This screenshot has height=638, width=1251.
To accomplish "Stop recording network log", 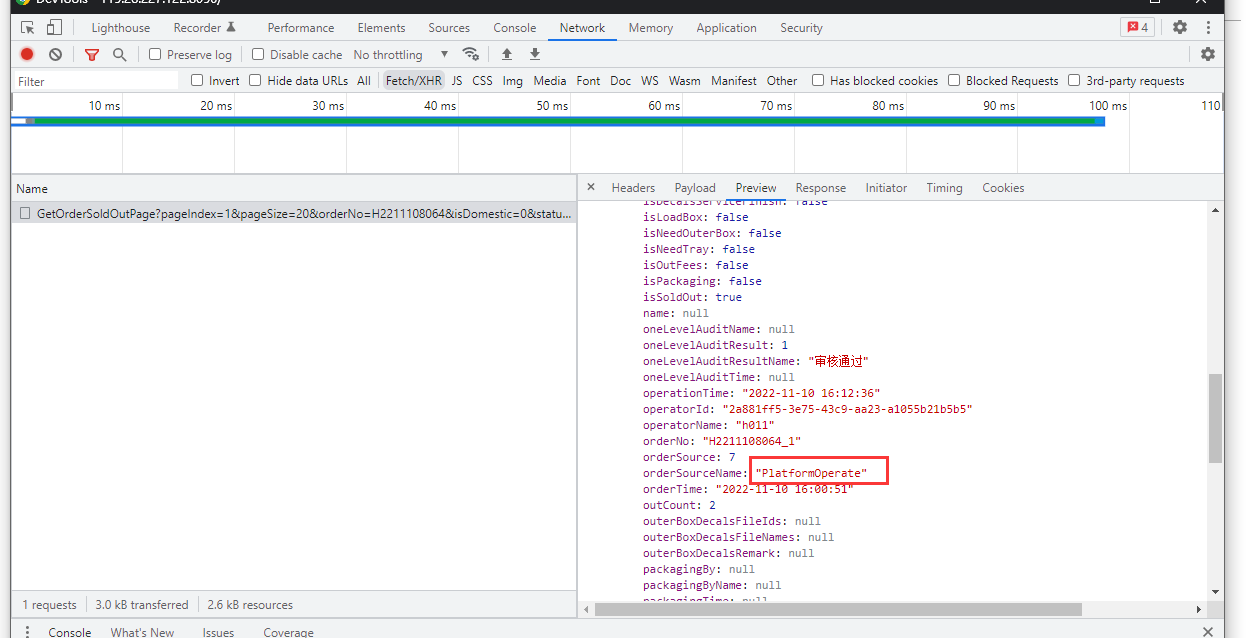I will click(27, 55).
